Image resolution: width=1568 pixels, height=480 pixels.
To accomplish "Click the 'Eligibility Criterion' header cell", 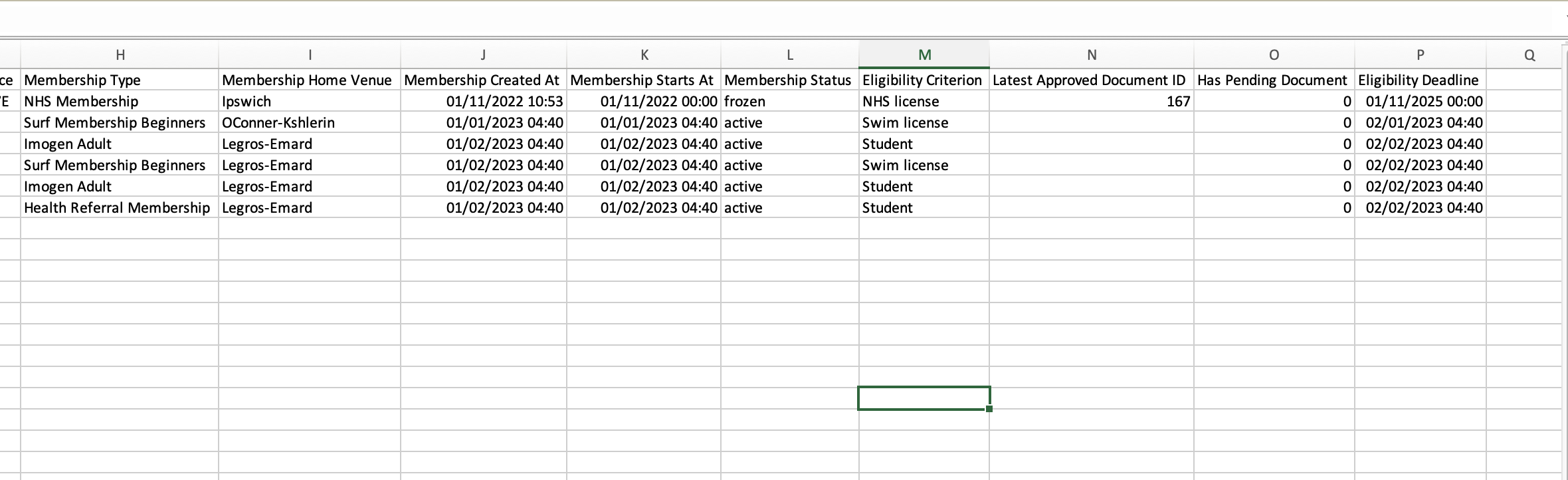I will [924, 80].
